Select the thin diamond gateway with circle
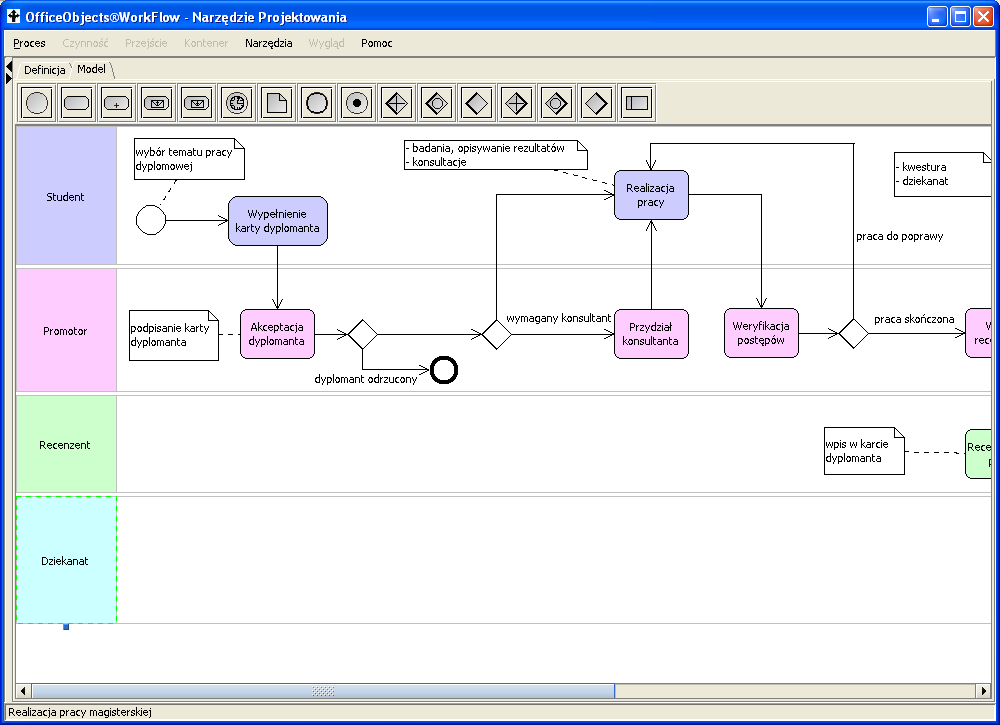 [x=556, y=103]
